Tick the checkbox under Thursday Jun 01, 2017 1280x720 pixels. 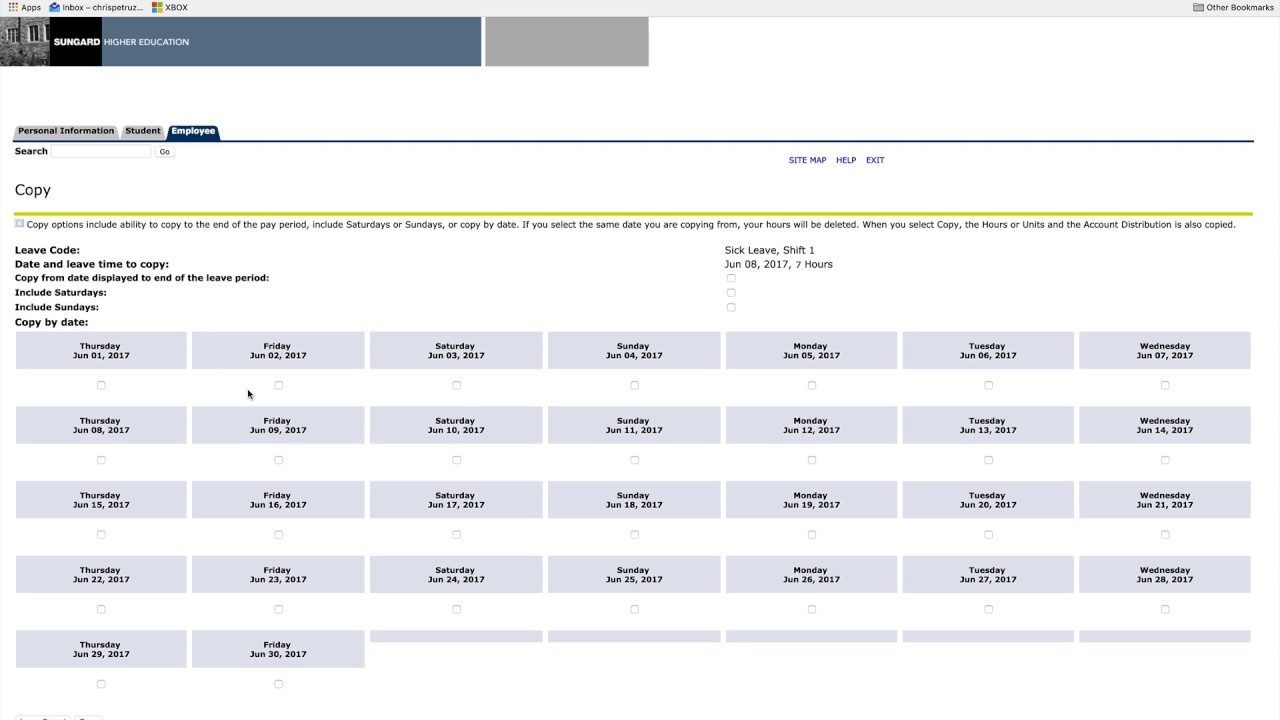point(101,385)
